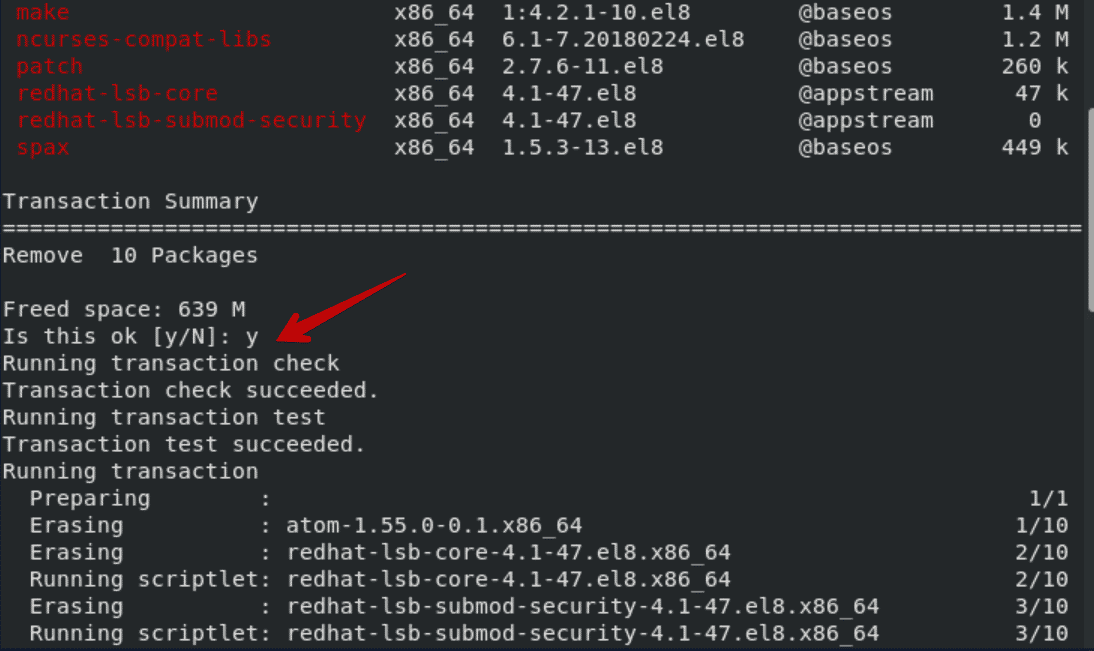The height and width of the screenshot is (651, 1094).
Task: Click the 'Transaction Summary' heading text
Action: [130, 201]
